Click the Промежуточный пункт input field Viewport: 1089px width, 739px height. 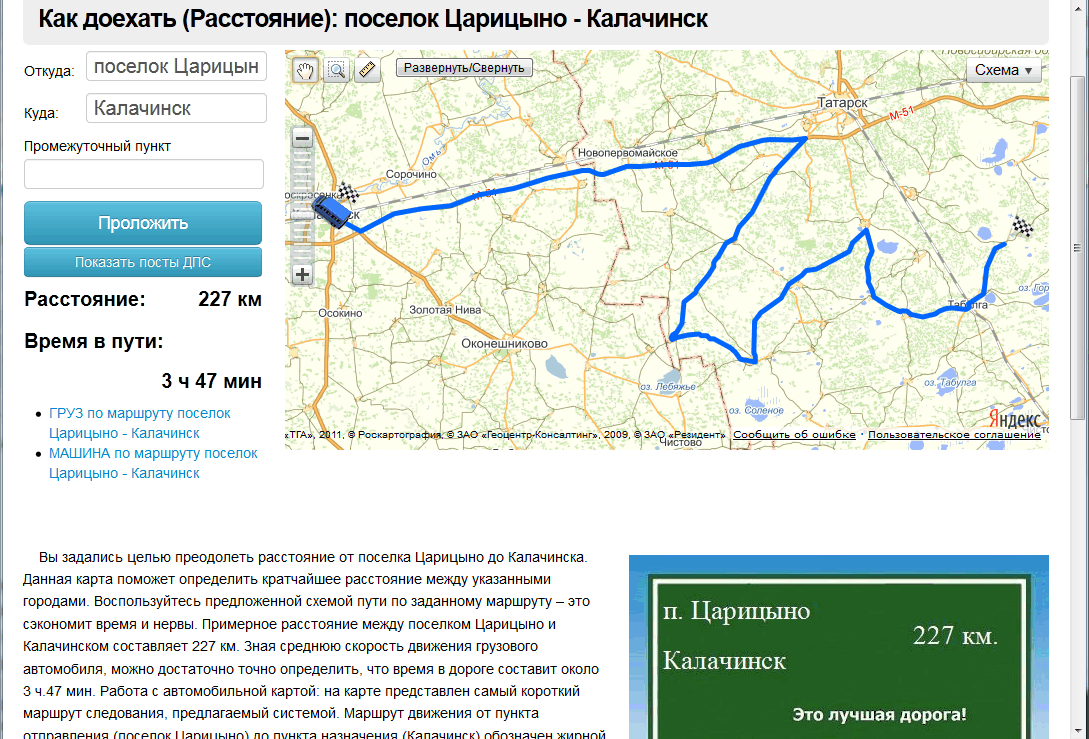[144, 174]
